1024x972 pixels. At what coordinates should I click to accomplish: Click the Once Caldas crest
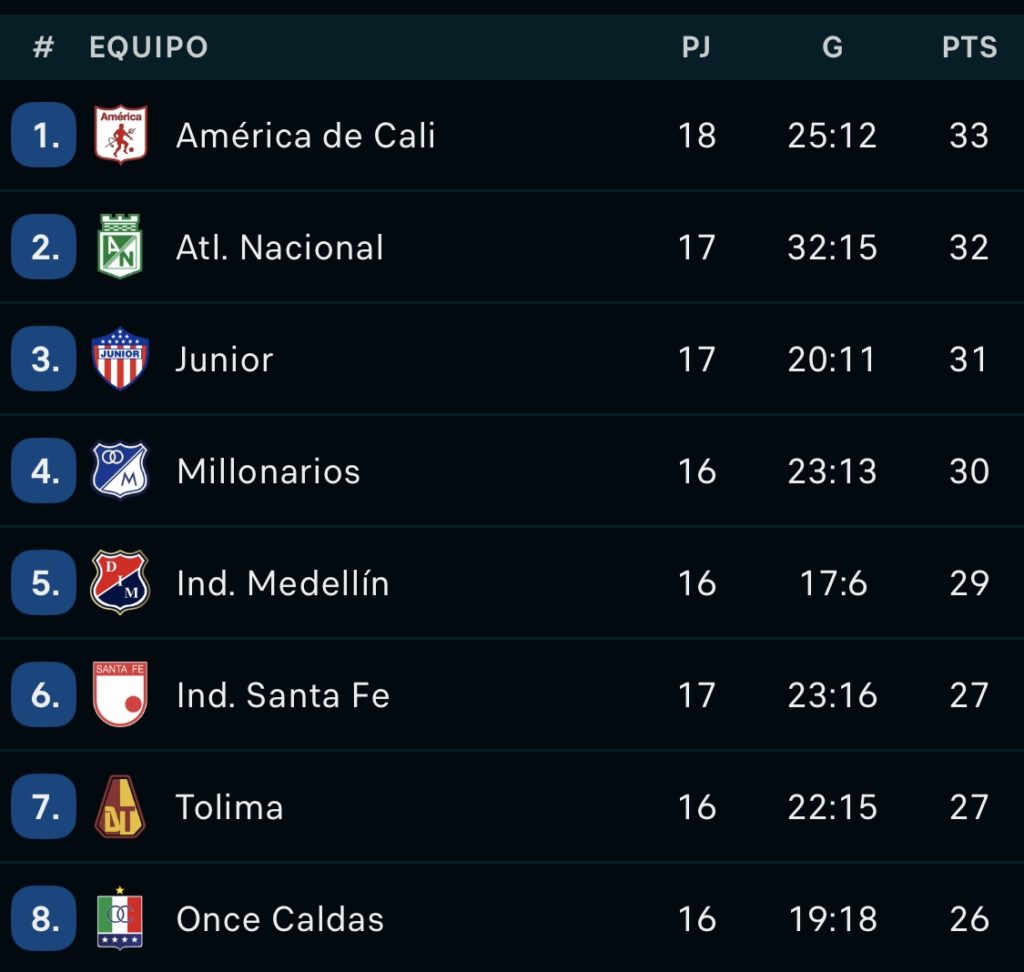pyautogui.click(x=120, y=918)
